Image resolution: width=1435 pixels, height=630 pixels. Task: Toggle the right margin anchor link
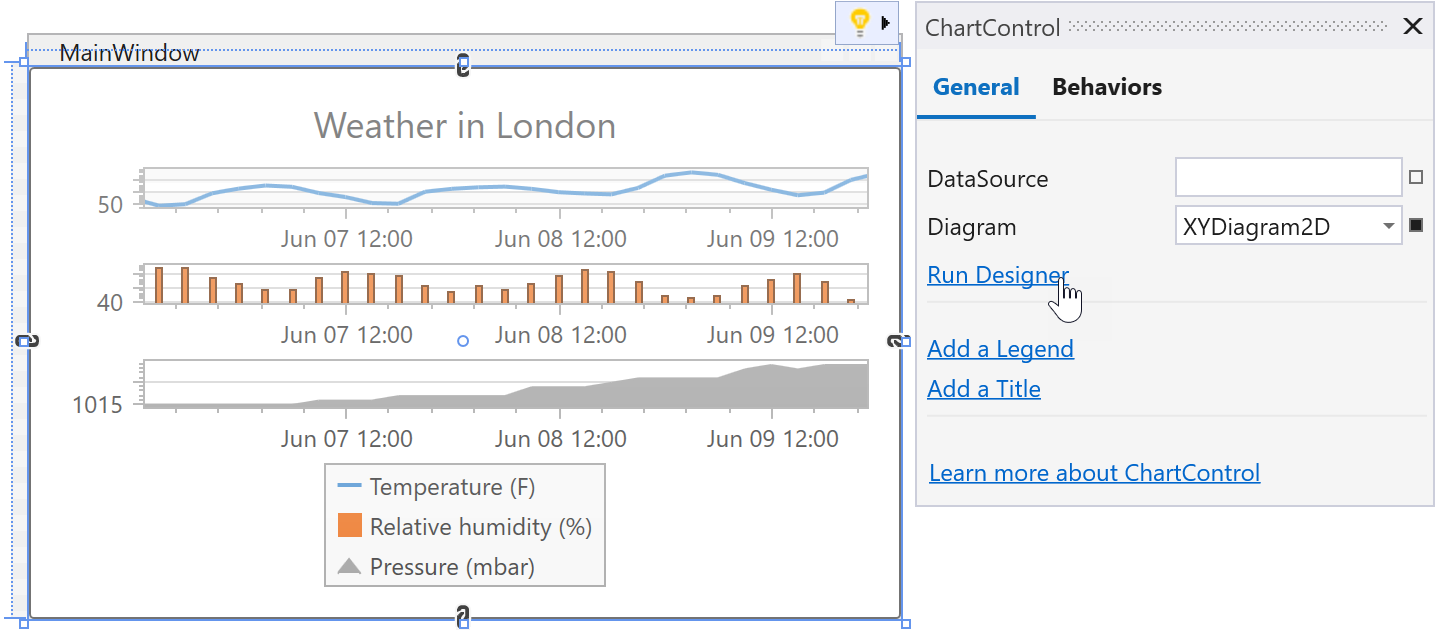[897, 341]
